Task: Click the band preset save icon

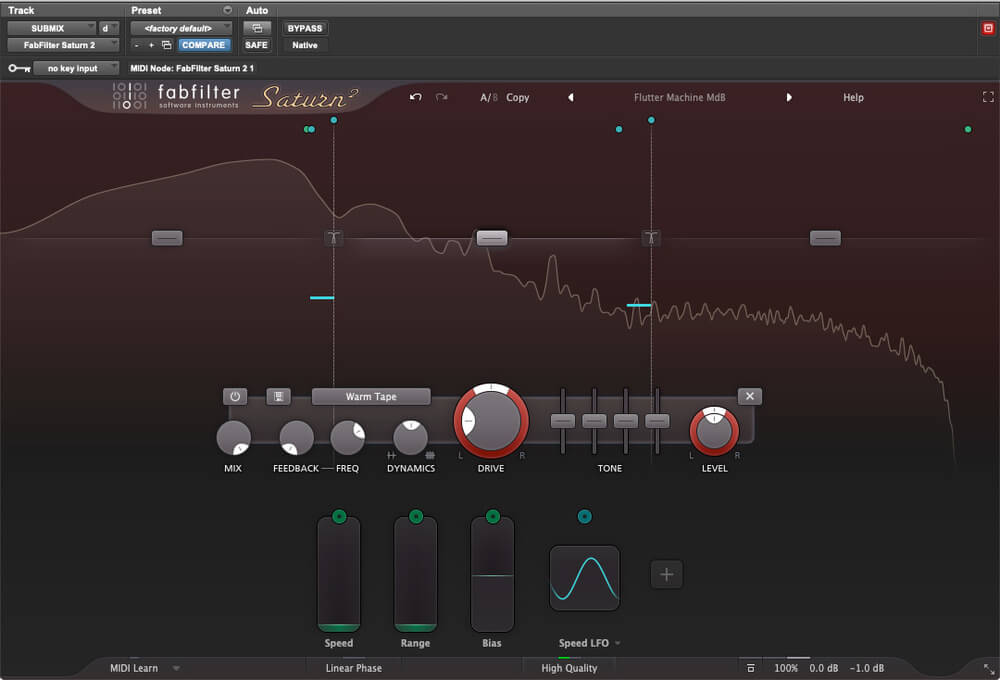Action: [x=278, y=397]
